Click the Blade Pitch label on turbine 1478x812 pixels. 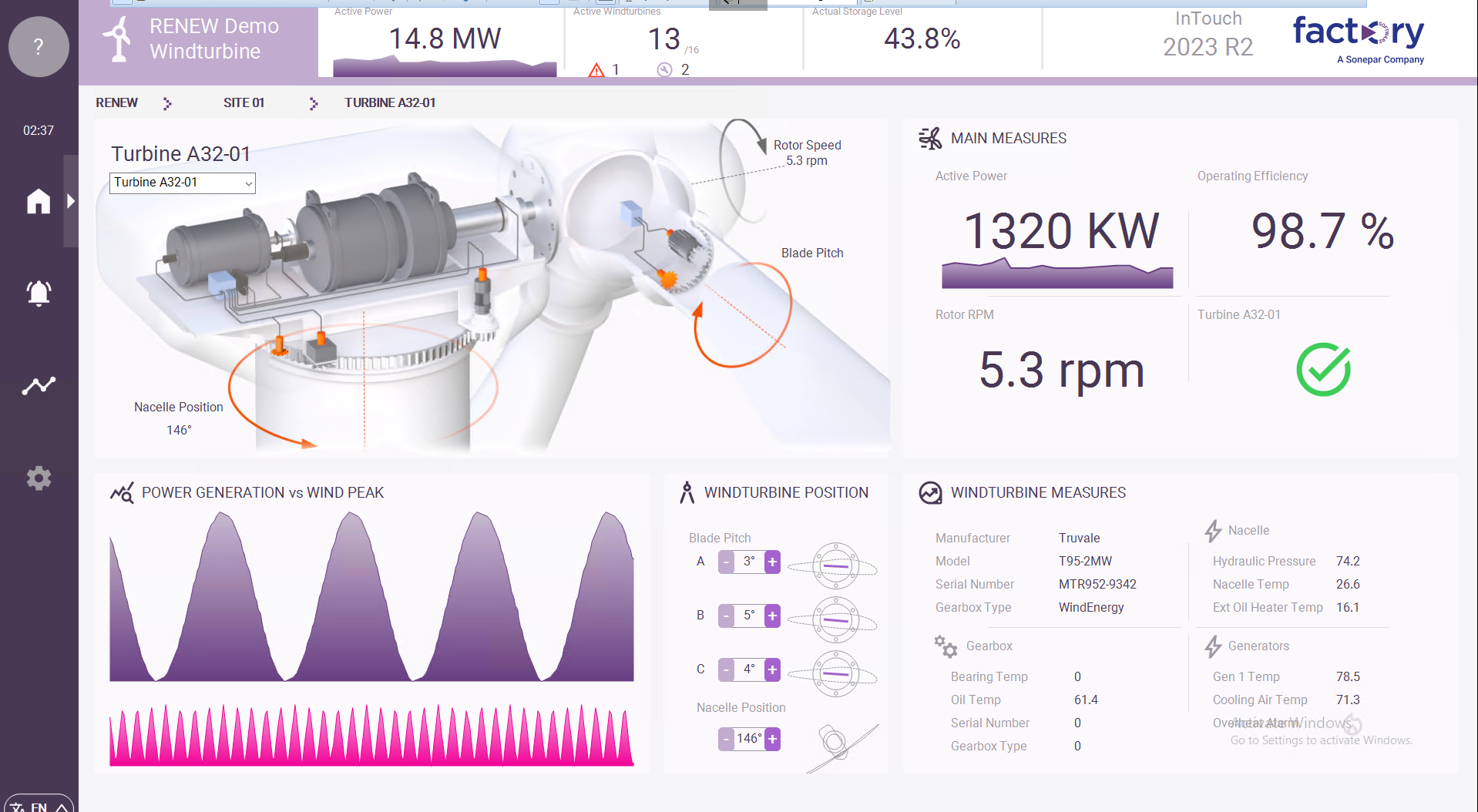[x=812, y=253]
